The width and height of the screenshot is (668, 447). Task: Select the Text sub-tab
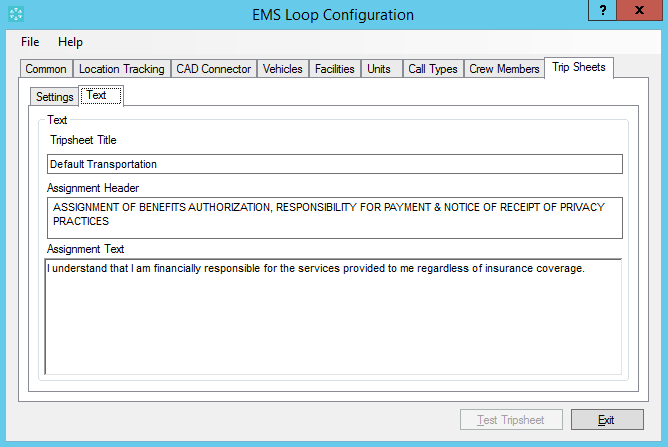click(101, 95)
